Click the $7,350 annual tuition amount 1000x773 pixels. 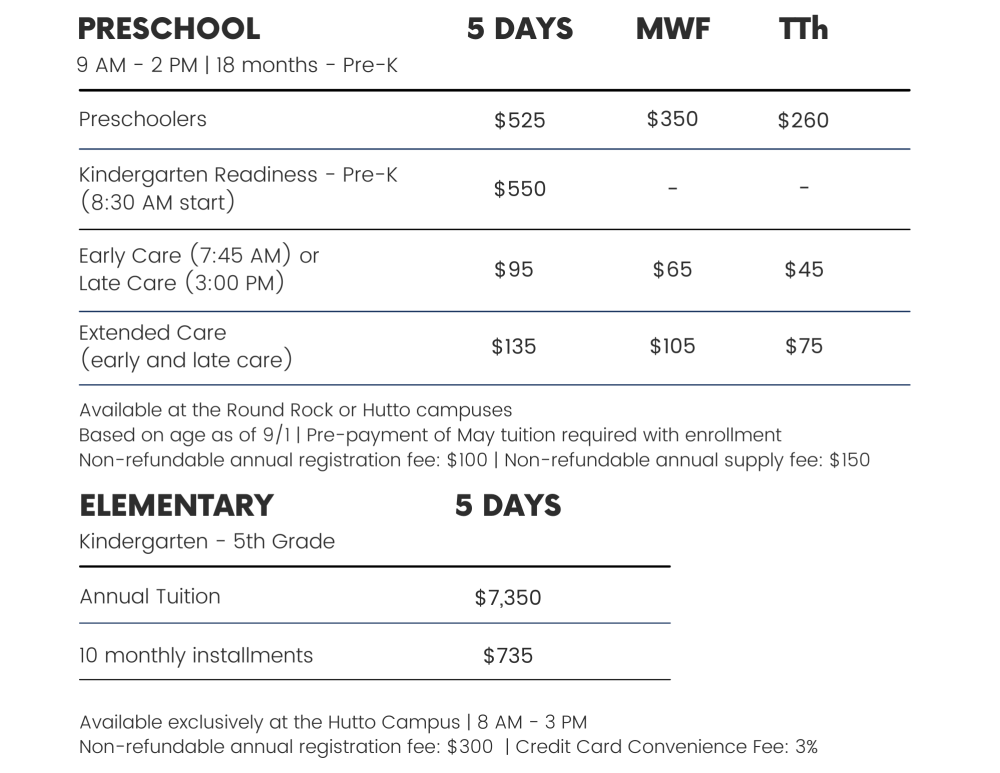pos(508,598)
